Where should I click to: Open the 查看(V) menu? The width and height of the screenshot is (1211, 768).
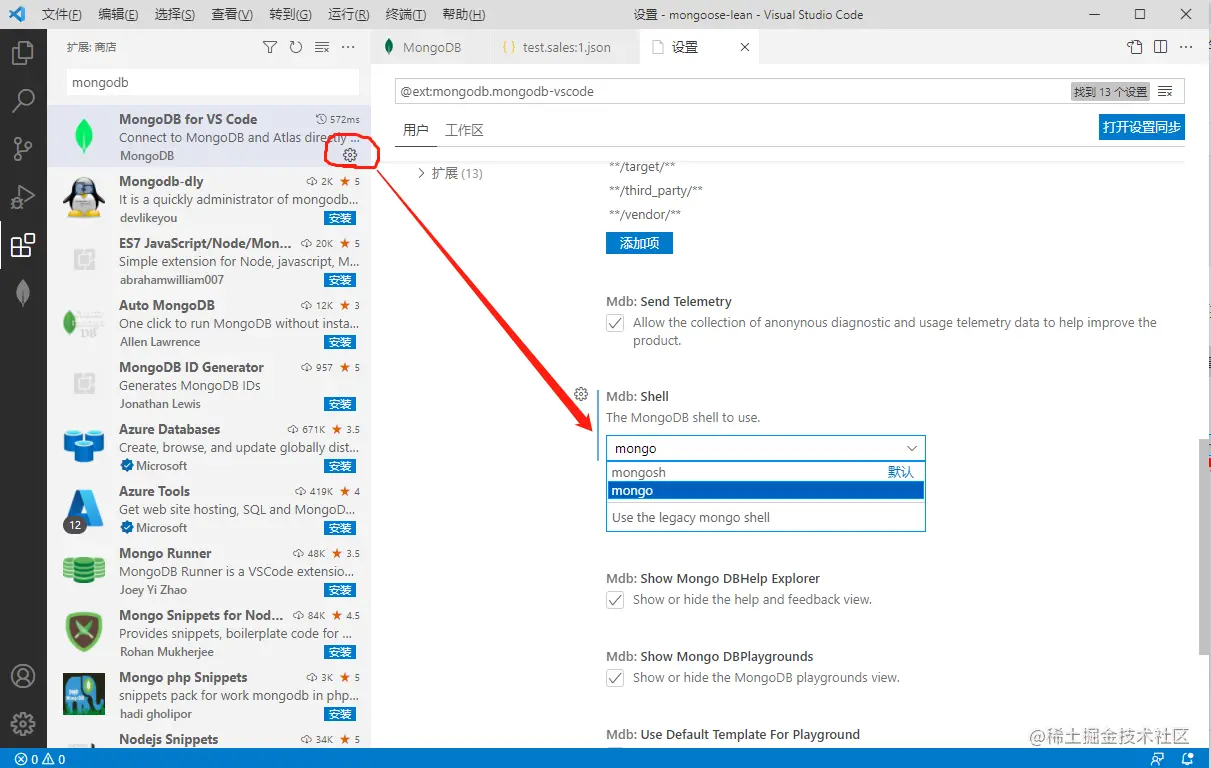(x=232, y=15)
